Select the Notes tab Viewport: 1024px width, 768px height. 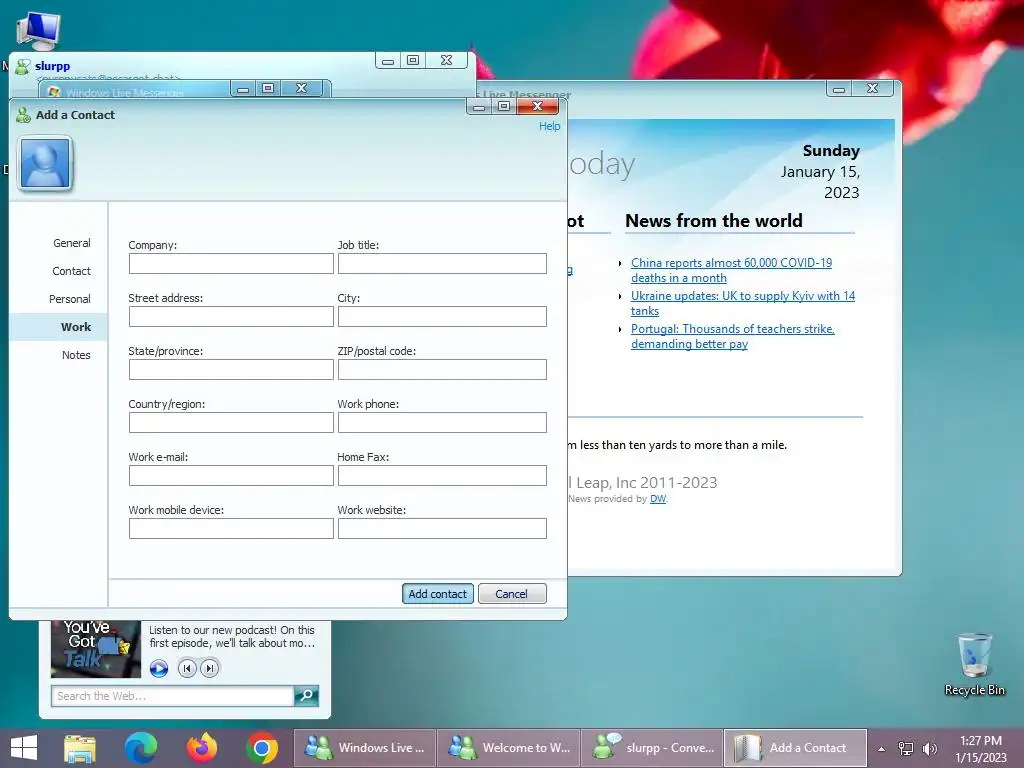76,355
